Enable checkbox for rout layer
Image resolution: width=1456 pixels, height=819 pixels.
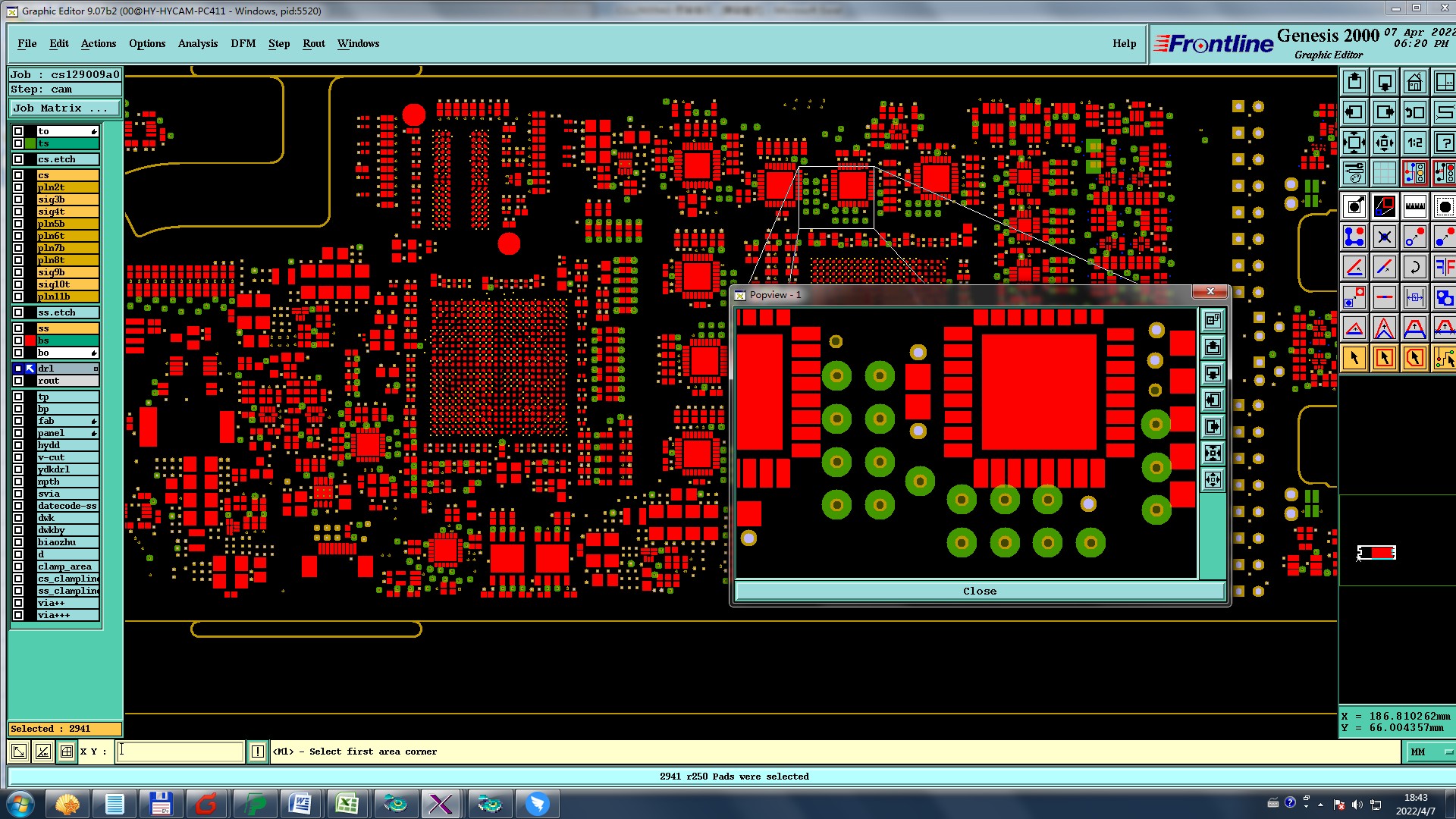18,381
